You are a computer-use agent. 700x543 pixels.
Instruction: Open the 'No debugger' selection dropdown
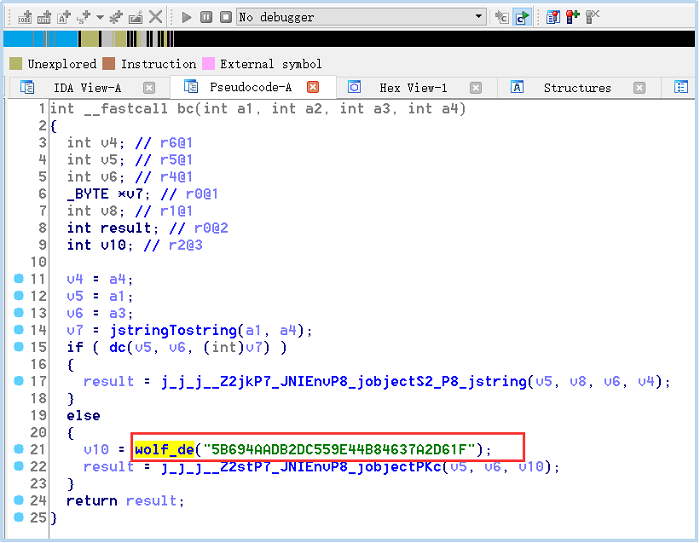(479, 17)
